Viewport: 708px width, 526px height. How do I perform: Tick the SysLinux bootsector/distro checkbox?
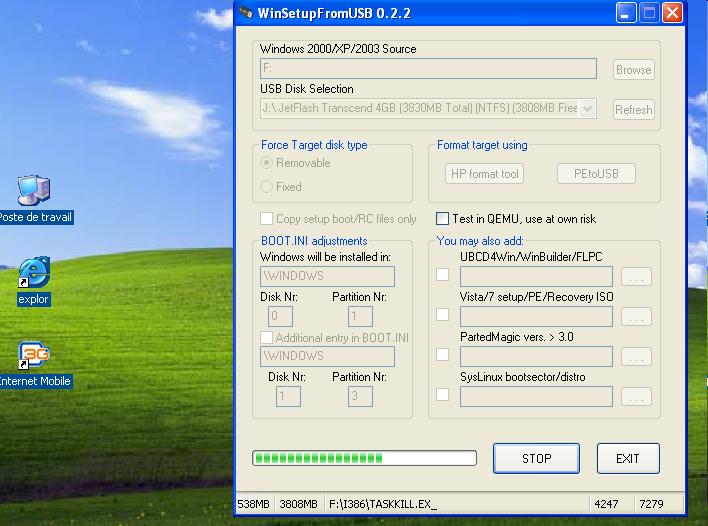tap(442, 395)
